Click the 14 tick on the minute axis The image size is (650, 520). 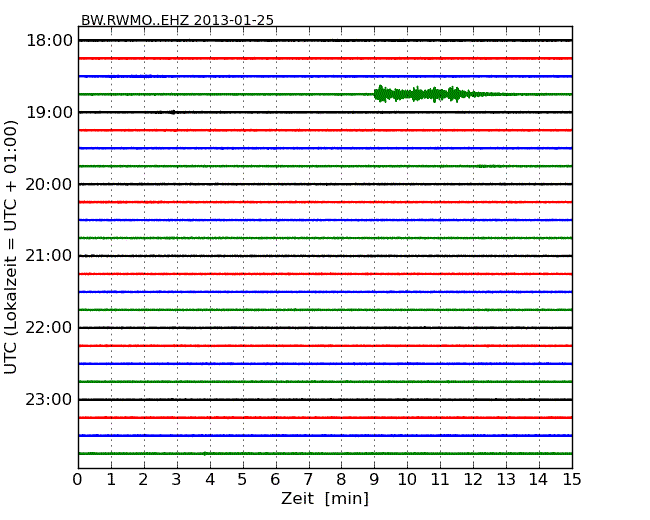pyautogui.click(x=539, y=480)
